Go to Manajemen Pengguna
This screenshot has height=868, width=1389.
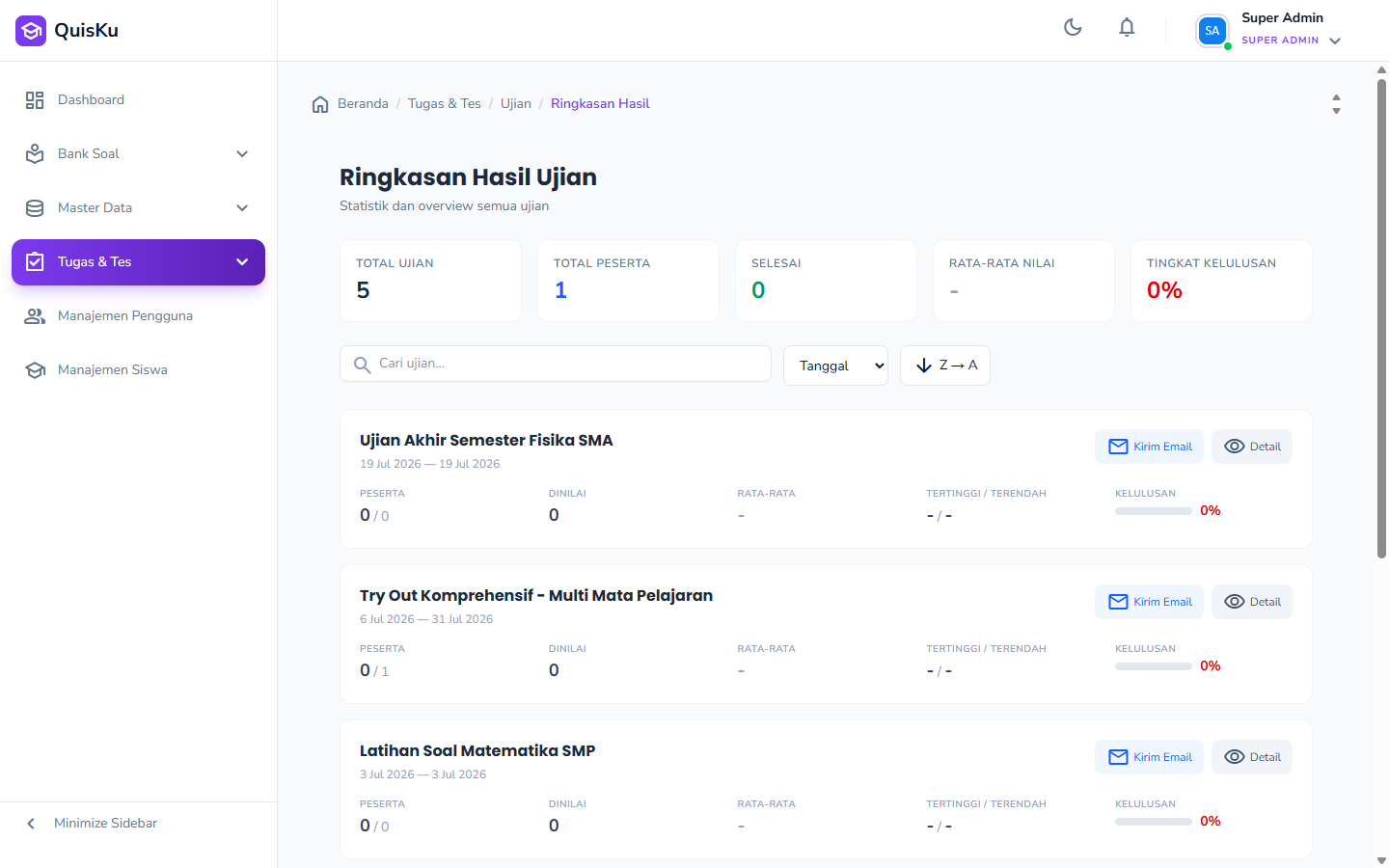138,316
